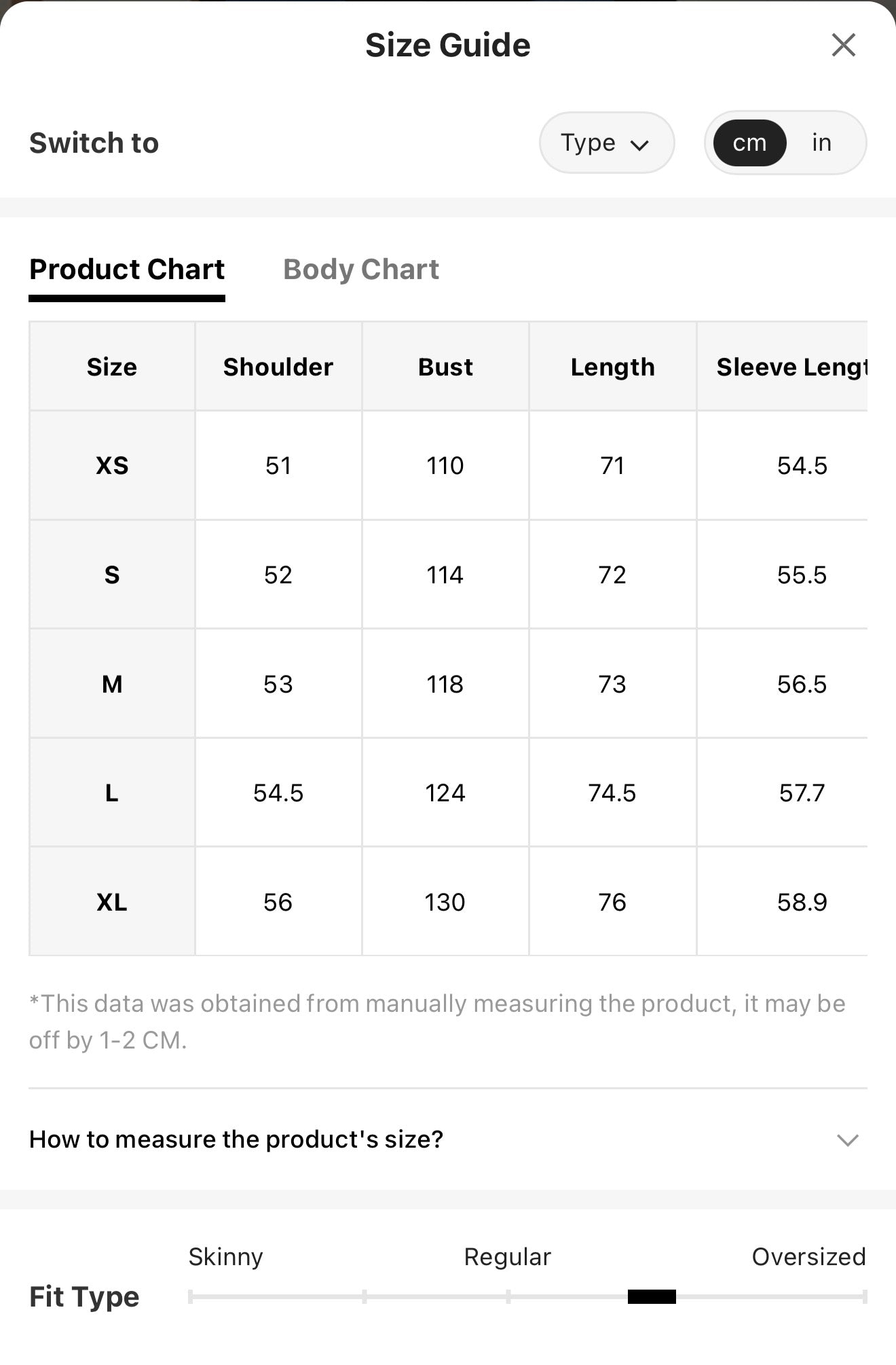Select the cm unit option
This screenshot has height=1365, width=896.
749,143
